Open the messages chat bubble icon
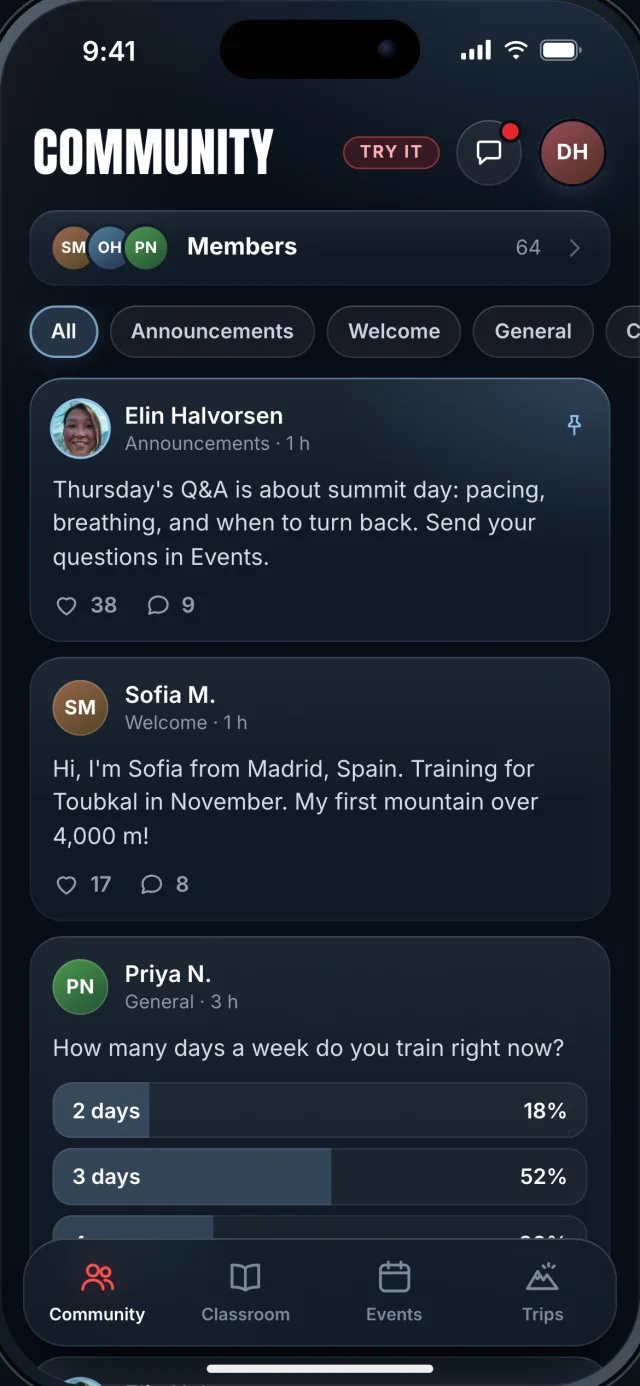 pos(489,152)
